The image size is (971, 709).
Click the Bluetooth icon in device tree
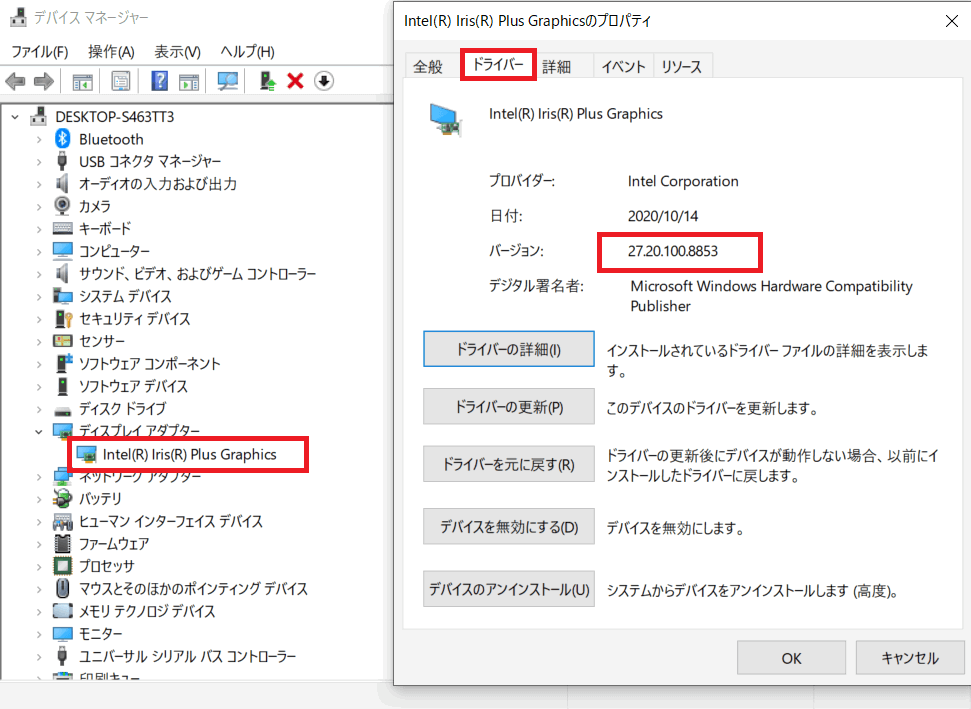pyautogui.click(x=63, y=139)
